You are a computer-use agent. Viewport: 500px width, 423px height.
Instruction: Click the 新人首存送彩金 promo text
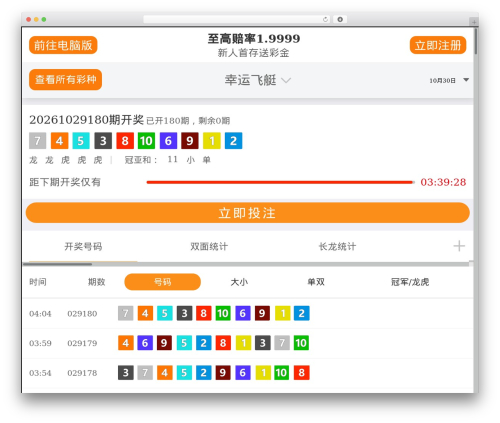click(x=253, y=53)
